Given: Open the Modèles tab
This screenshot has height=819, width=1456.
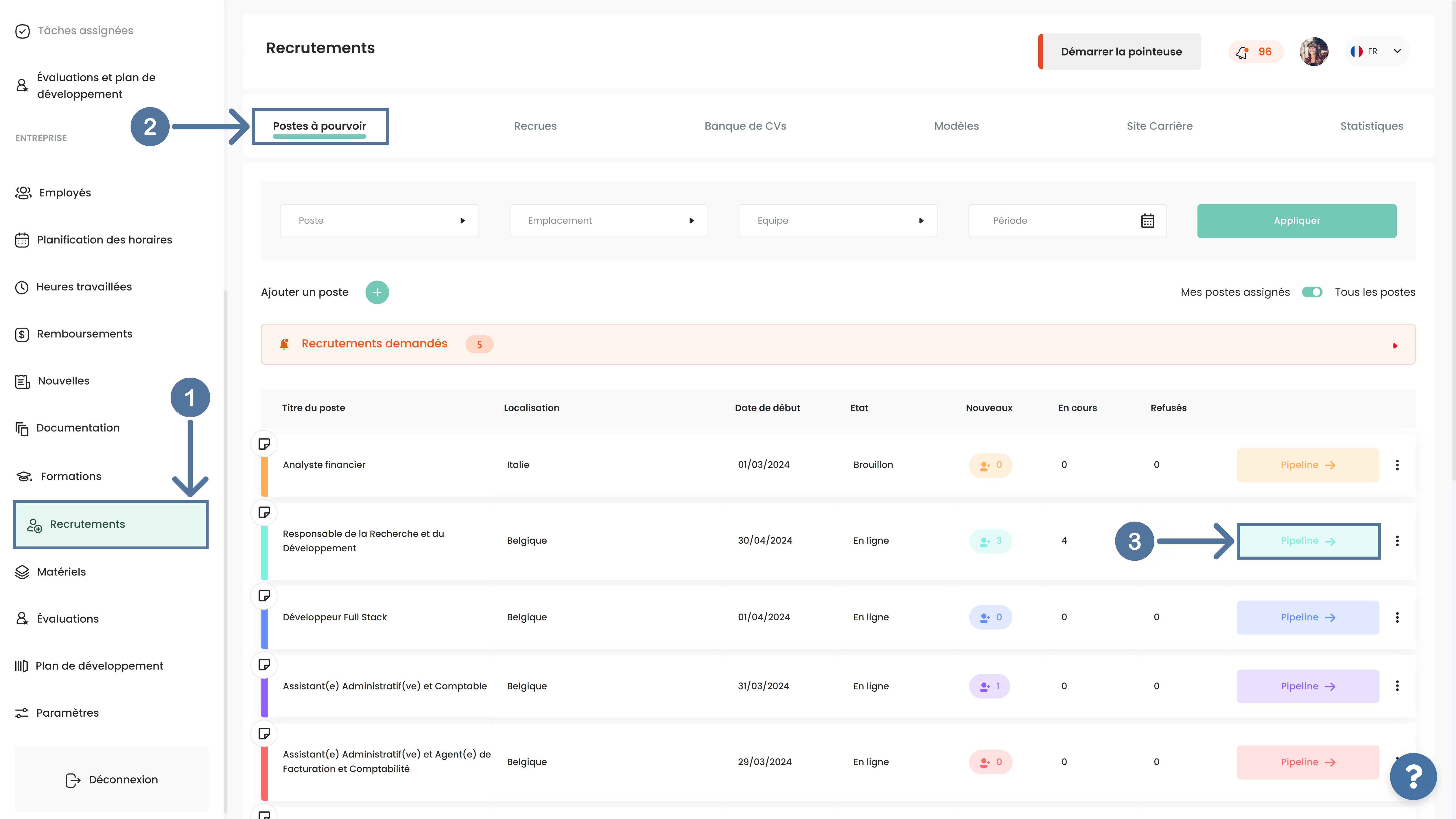Looking at the screenshot, I should pyautogui.click(x=956, y=126).
